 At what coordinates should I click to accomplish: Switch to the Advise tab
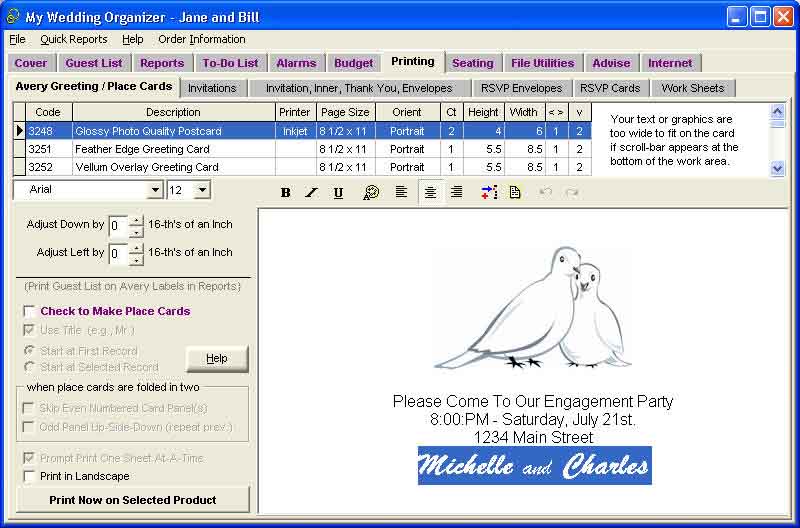611,63
